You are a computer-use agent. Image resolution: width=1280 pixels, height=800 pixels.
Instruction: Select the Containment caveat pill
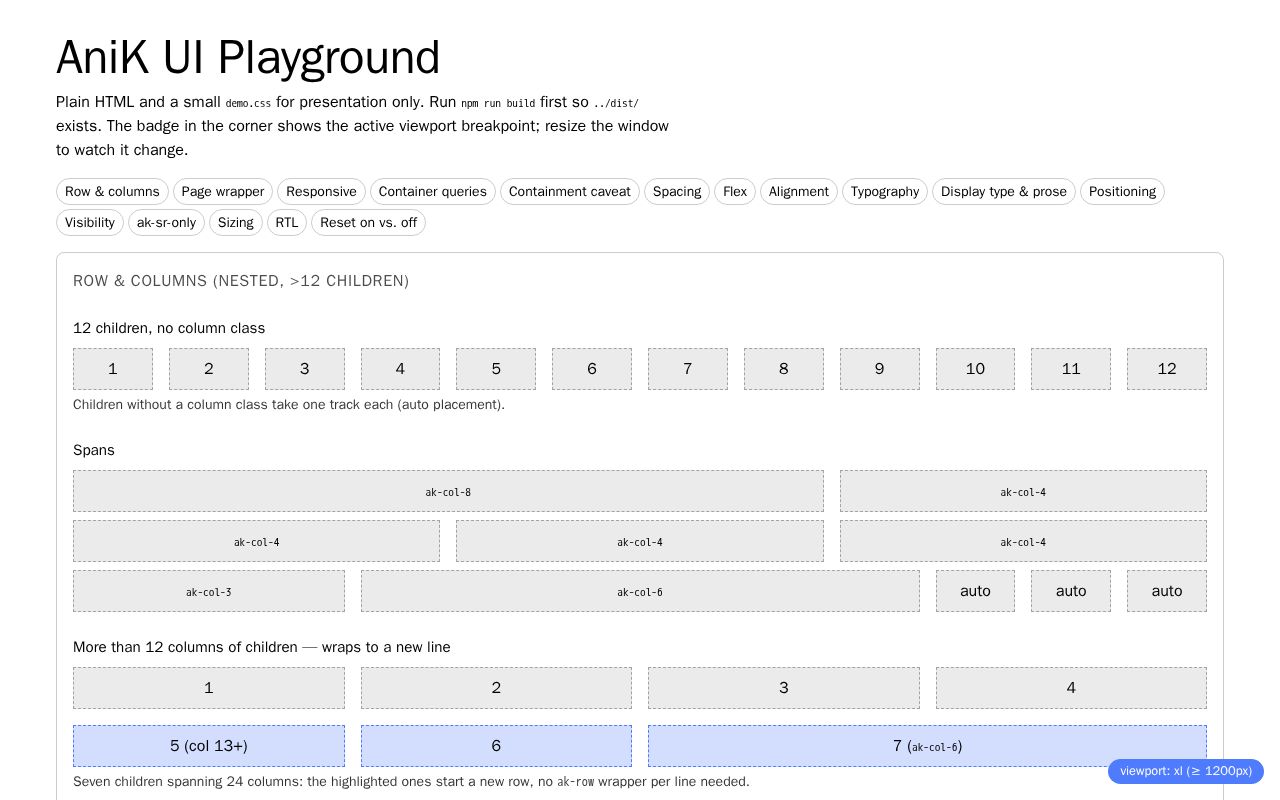[x=570, y=192]
